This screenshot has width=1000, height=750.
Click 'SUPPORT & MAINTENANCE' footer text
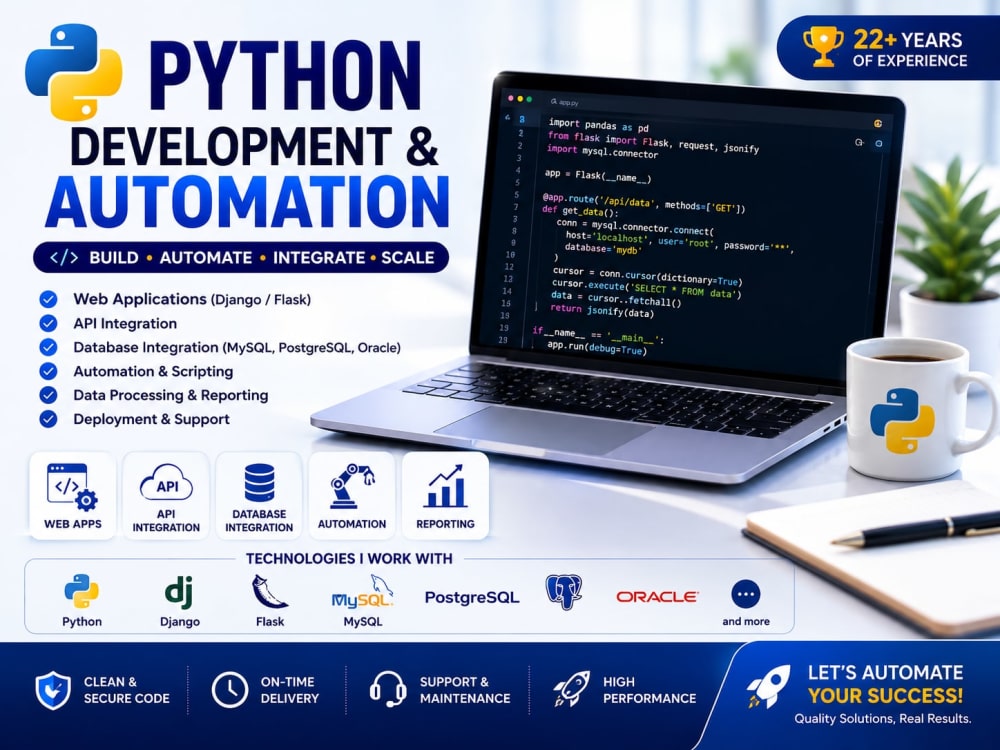[465, 690]
